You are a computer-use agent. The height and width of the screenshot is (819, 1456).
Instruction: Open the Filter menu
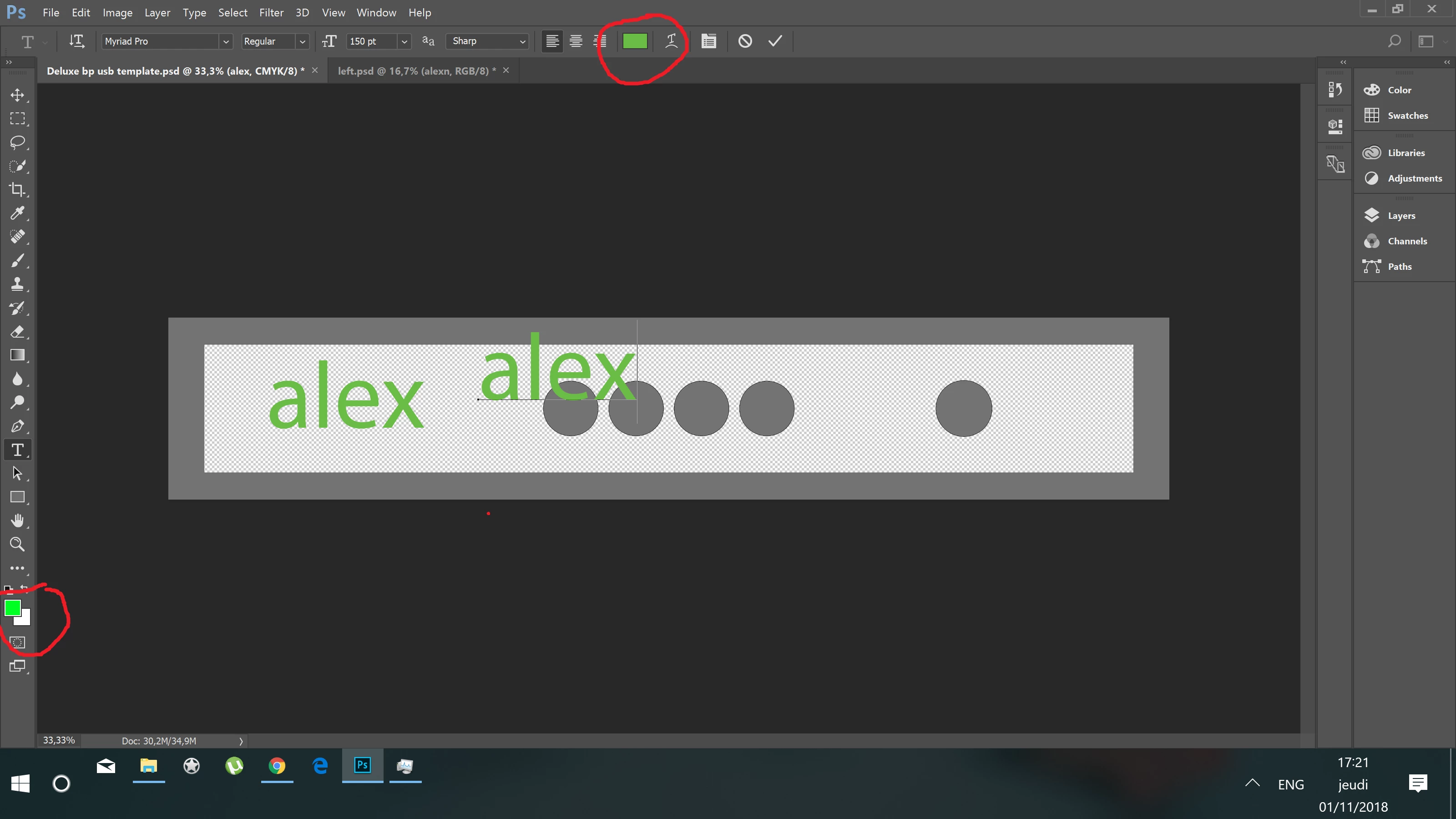(271, 12)
